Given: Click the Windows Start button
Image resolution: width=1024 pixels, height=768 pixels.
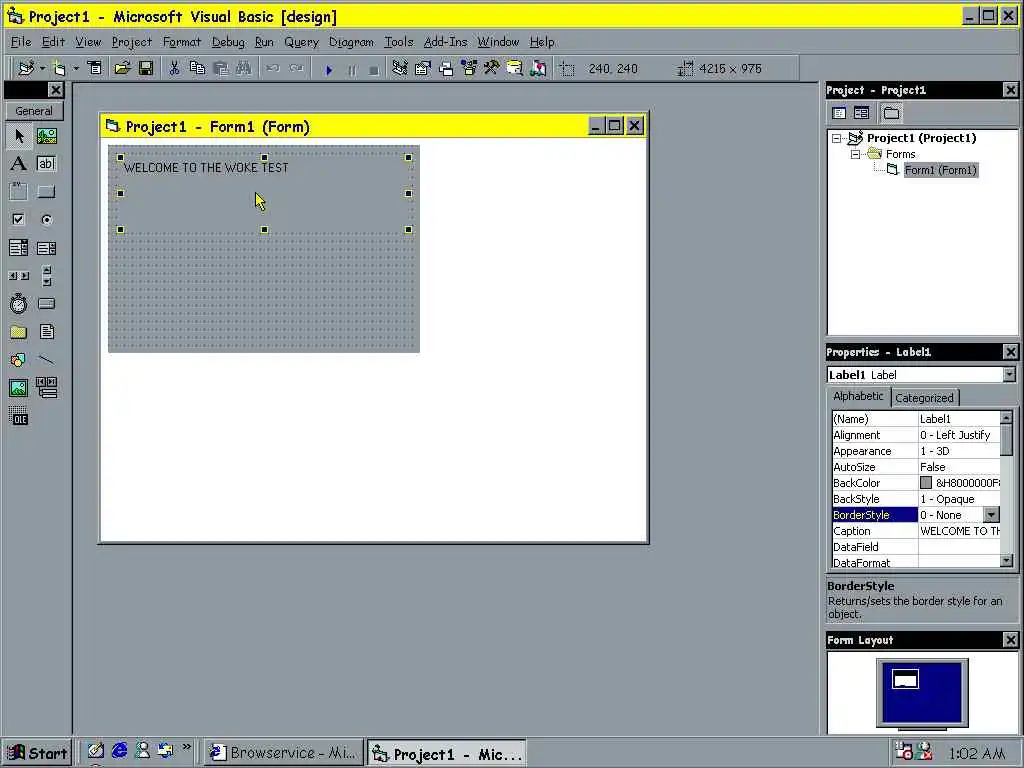Looking at the screenshot, I should tap(37, 753).
